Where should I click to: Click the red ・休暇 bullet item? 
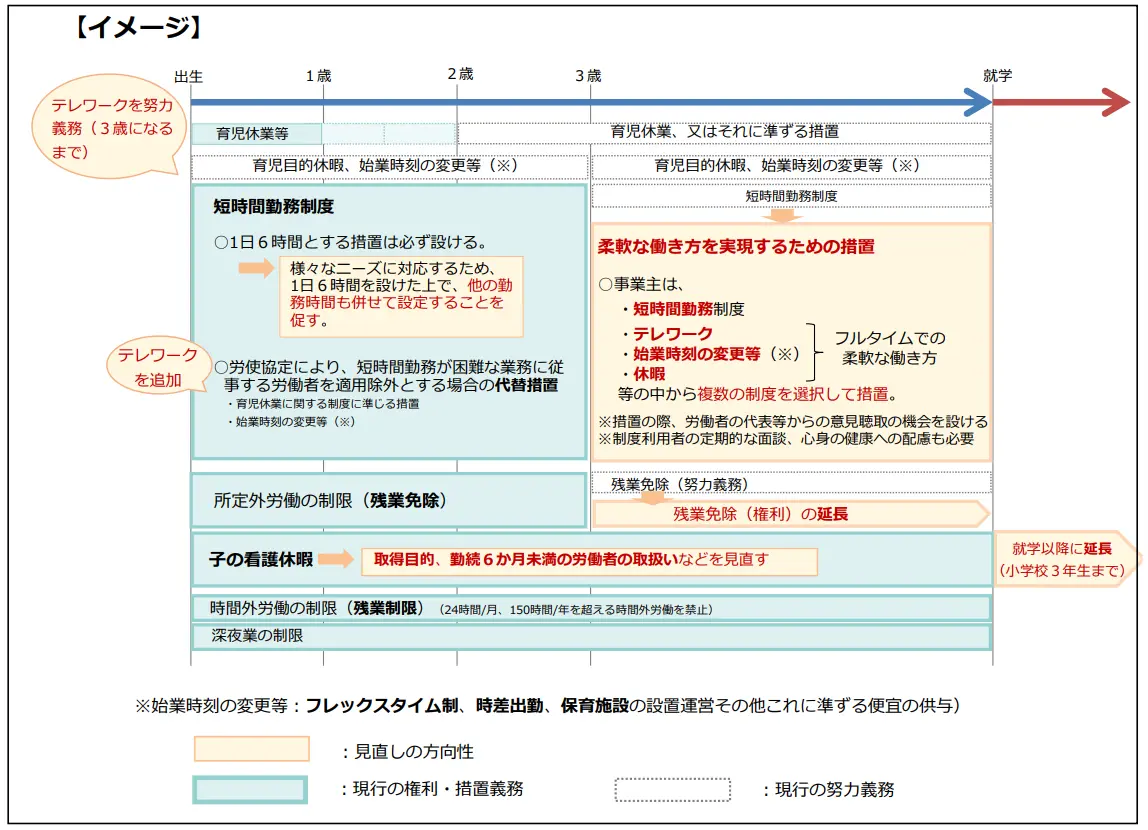[x=643, y=374]
